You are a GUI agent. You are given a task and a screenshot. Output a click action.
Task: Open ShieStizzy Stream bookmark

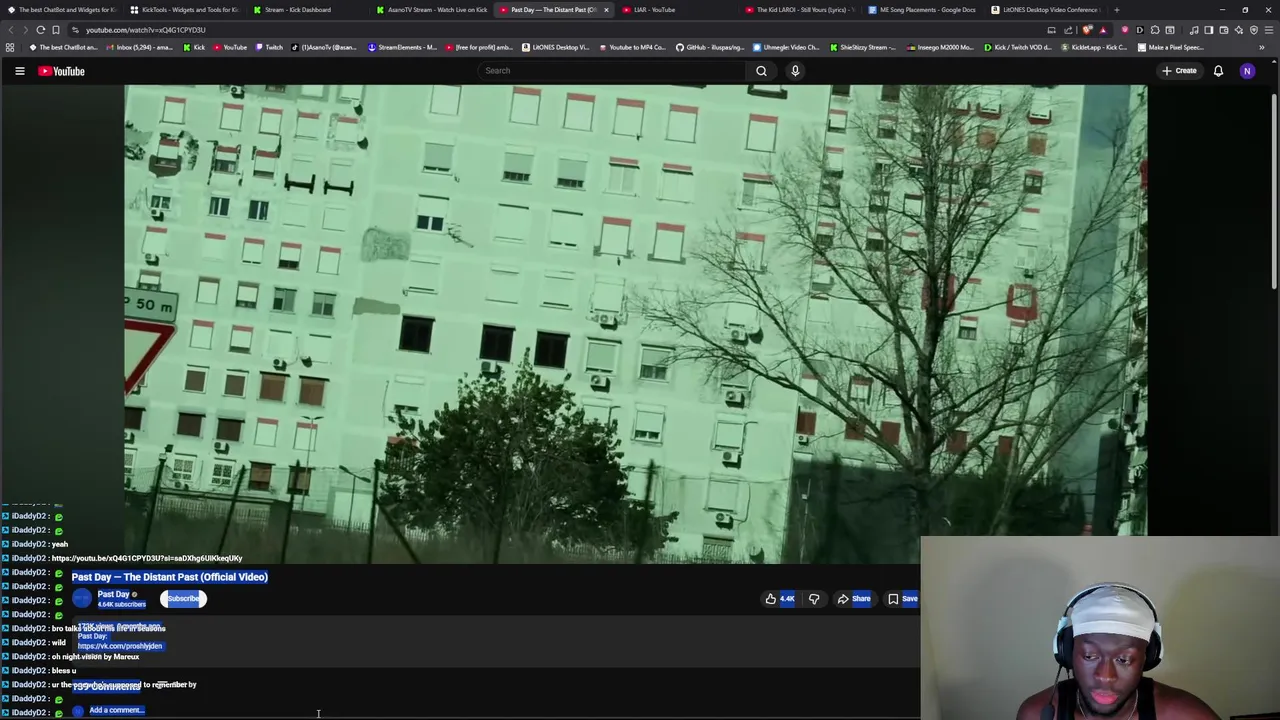(863, 47)
